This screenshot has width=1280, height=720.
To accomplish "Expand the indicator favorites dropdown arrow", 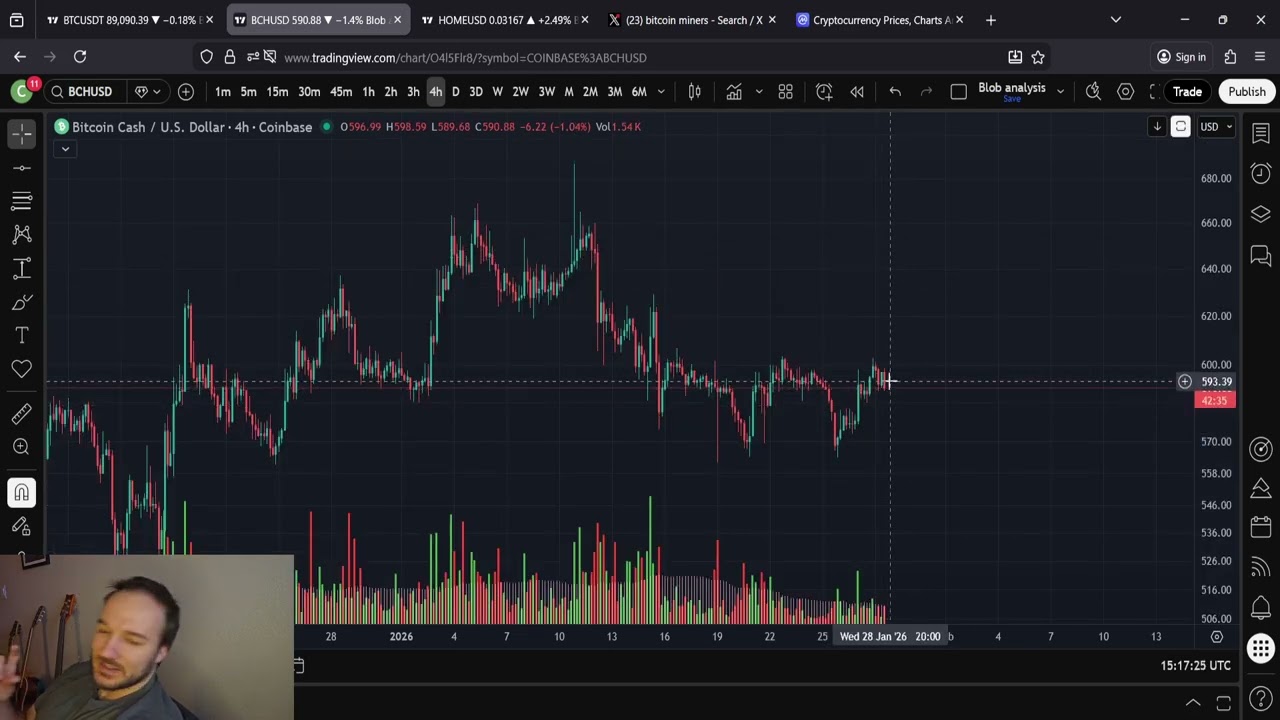I will tap(759, 92).
